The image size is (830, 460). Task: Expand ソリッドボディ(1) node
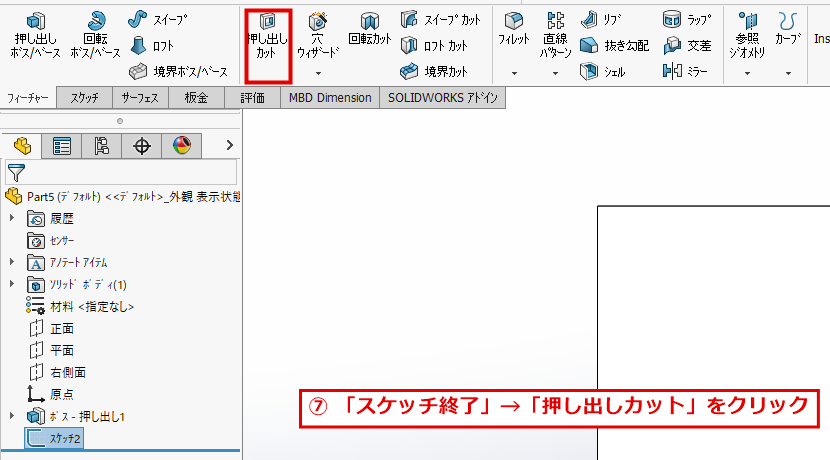tap(12, 284)
